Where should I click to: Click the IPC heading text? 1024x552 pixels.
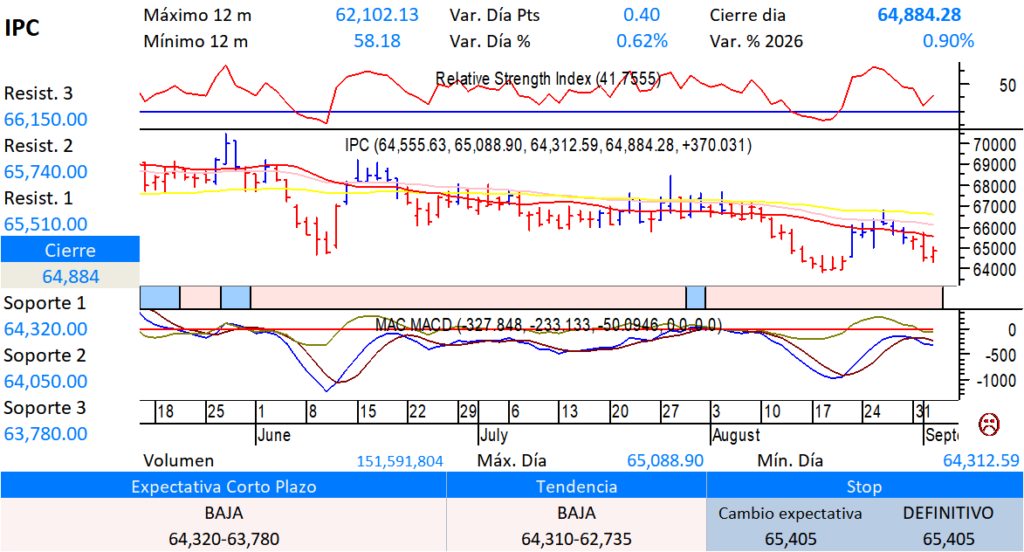pyautogui.click(x=22, y=27)
